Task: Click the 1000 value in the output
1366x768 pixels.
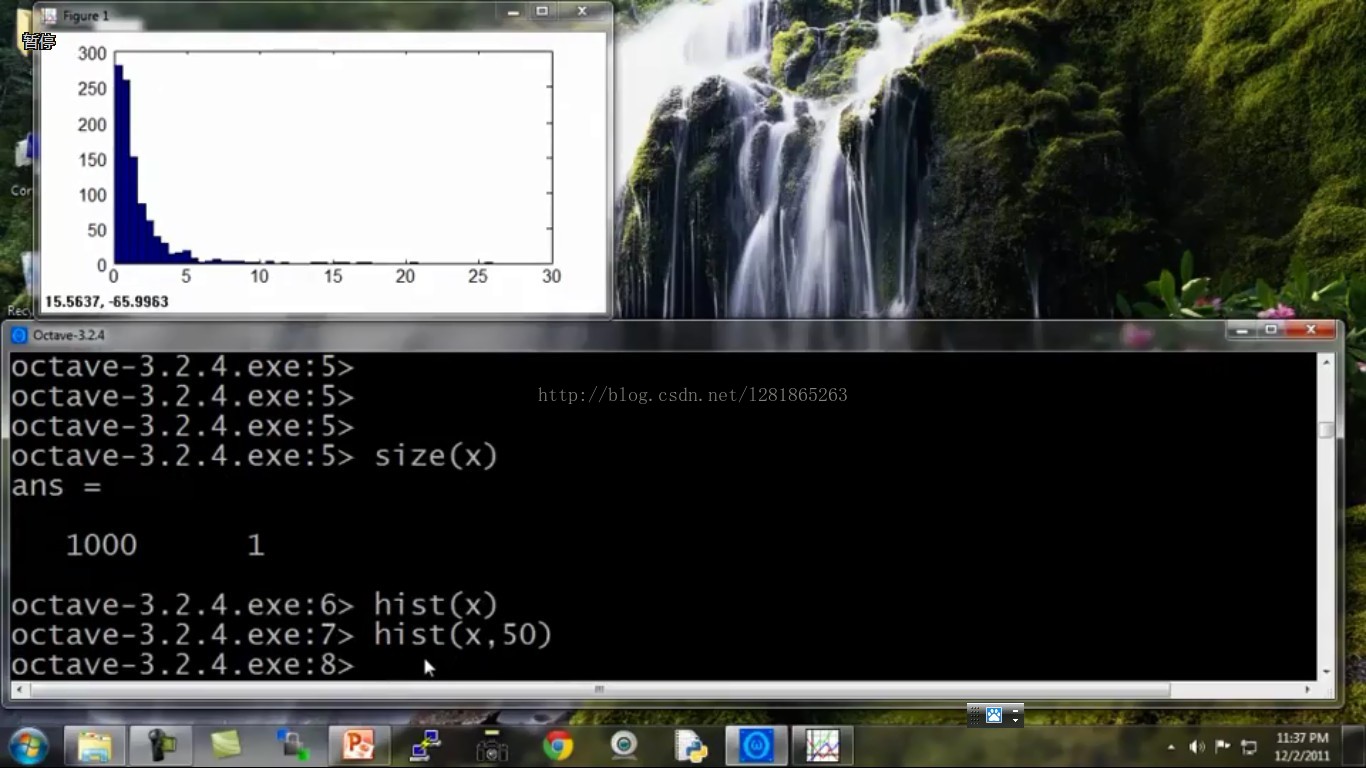Action: [101, 545]
